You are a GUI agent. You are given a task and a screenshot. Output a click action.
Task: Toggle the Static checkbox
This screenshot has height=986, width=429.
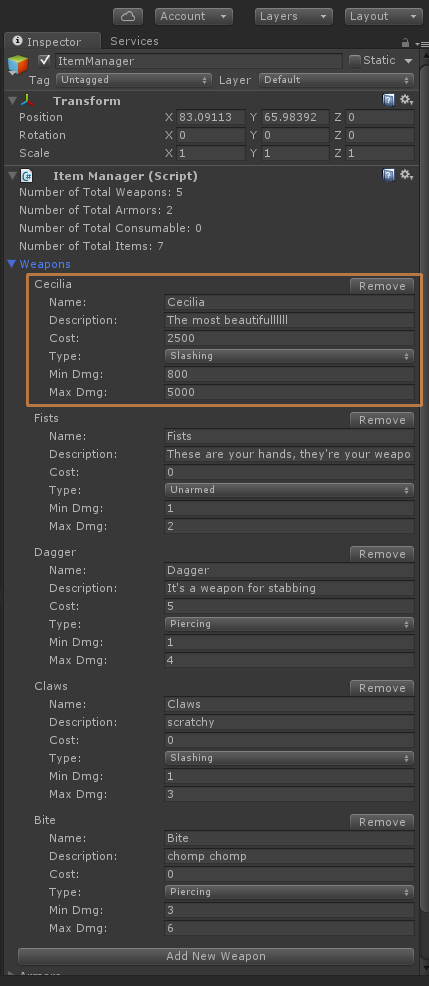click(355, 61)
